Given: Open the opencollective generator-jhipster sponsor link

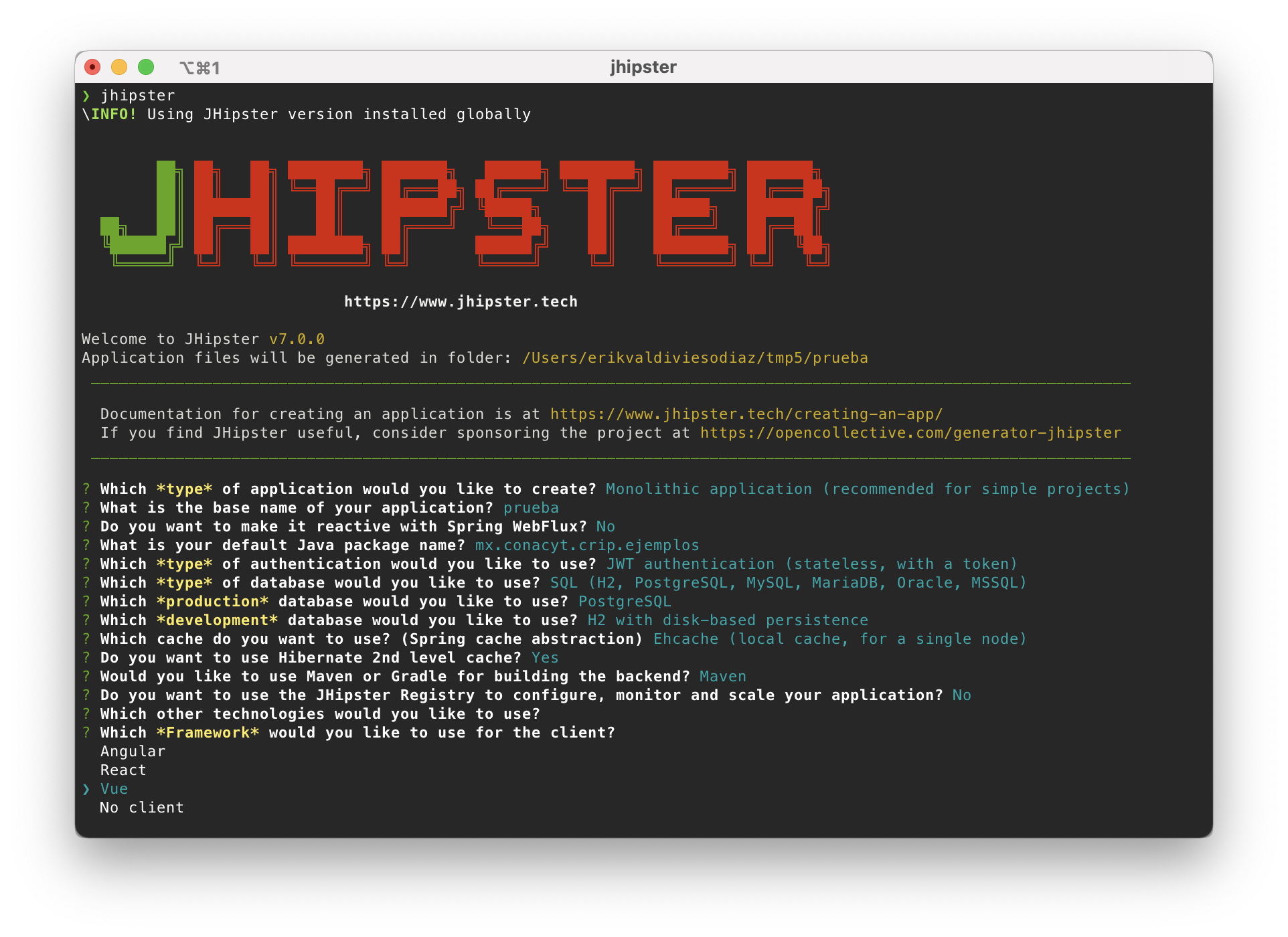Looking at the screenshot, I should point(910,433).
